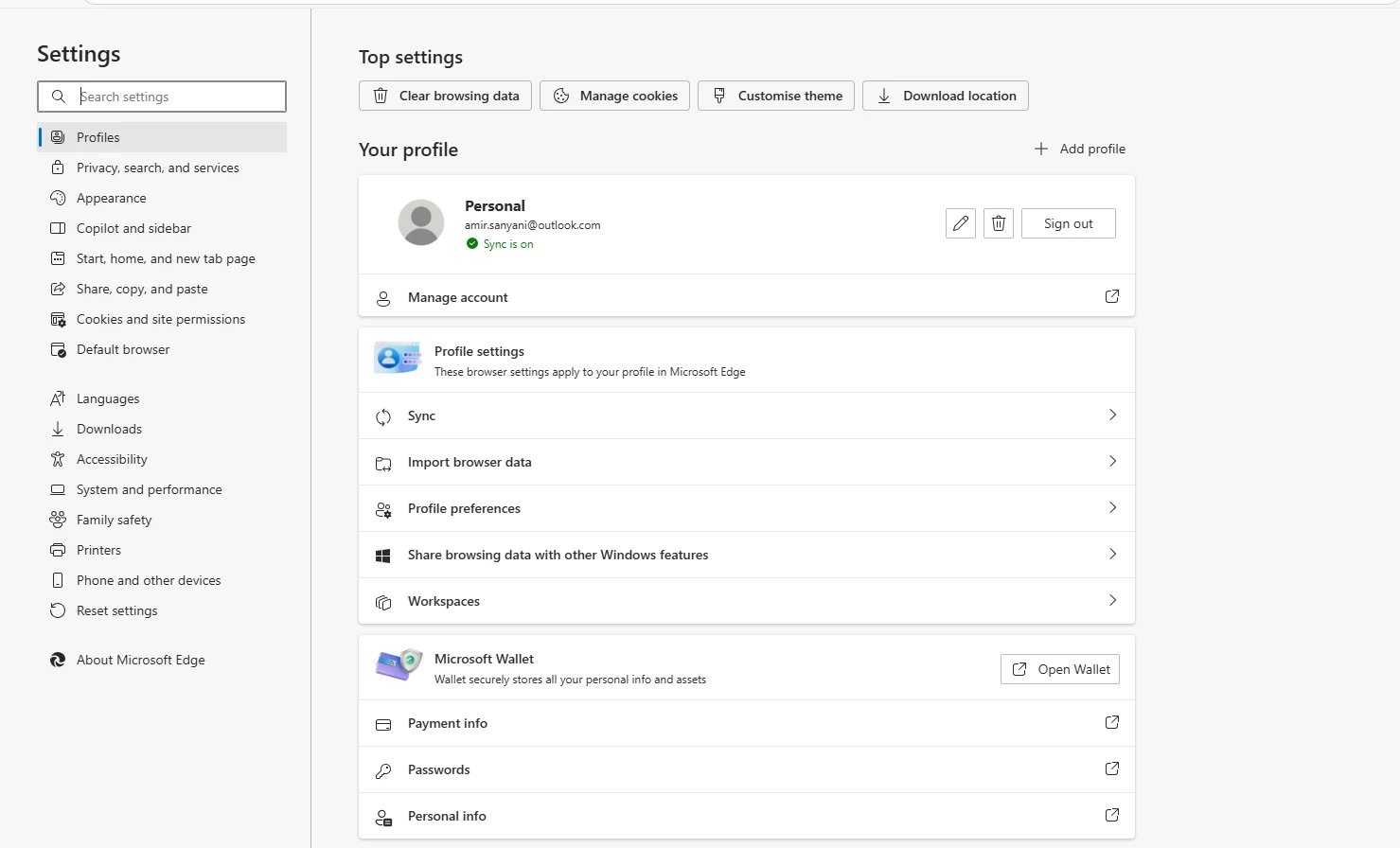Expand the Workspaces row chevron

coord(1112,600)
